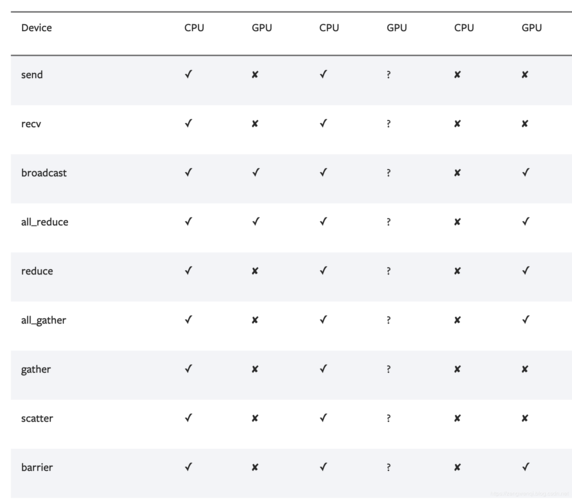Select the all_reduce row label
Image resolution: width=572 pixels, height=500 pixels.
45,222
